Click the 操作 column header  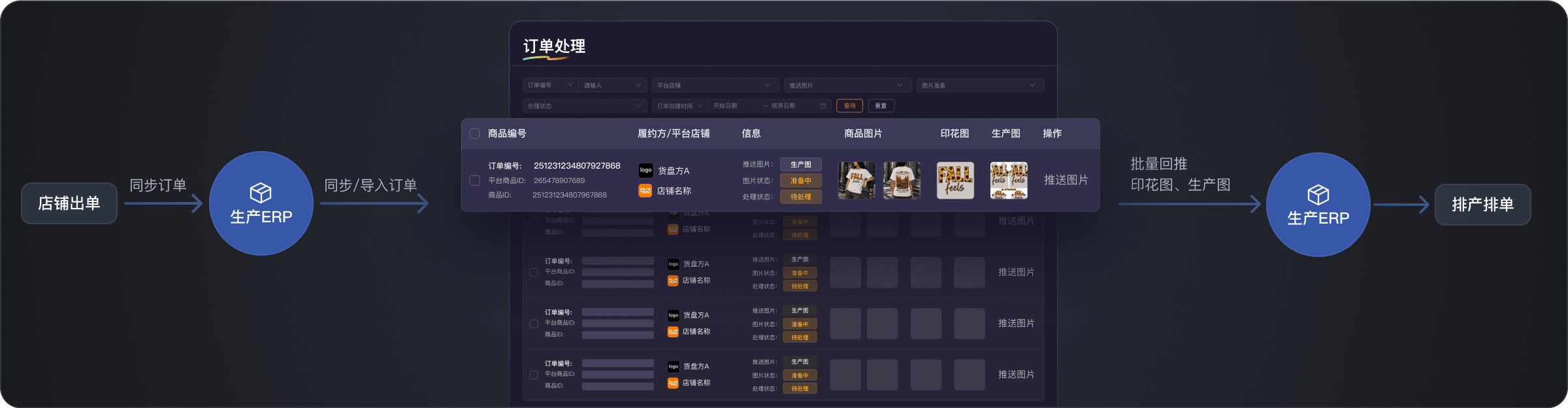tap(1052, 133)
